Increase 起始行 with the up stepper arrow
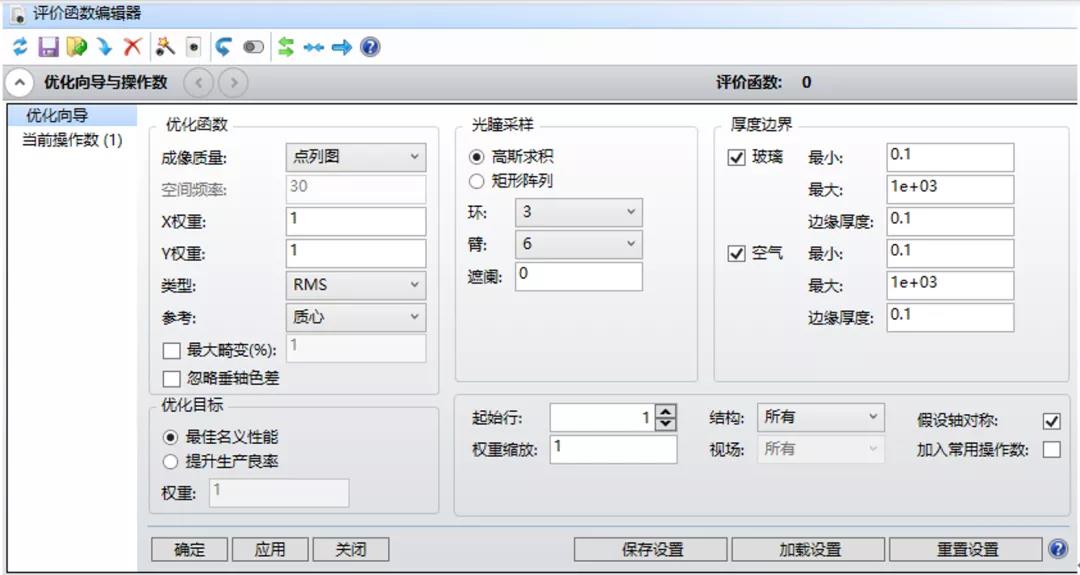 (665, 410)
